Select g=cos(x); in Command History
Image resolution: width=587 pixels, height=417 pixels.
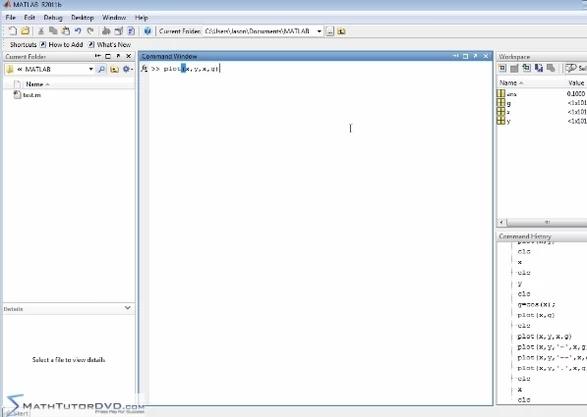tap(536, 305)
